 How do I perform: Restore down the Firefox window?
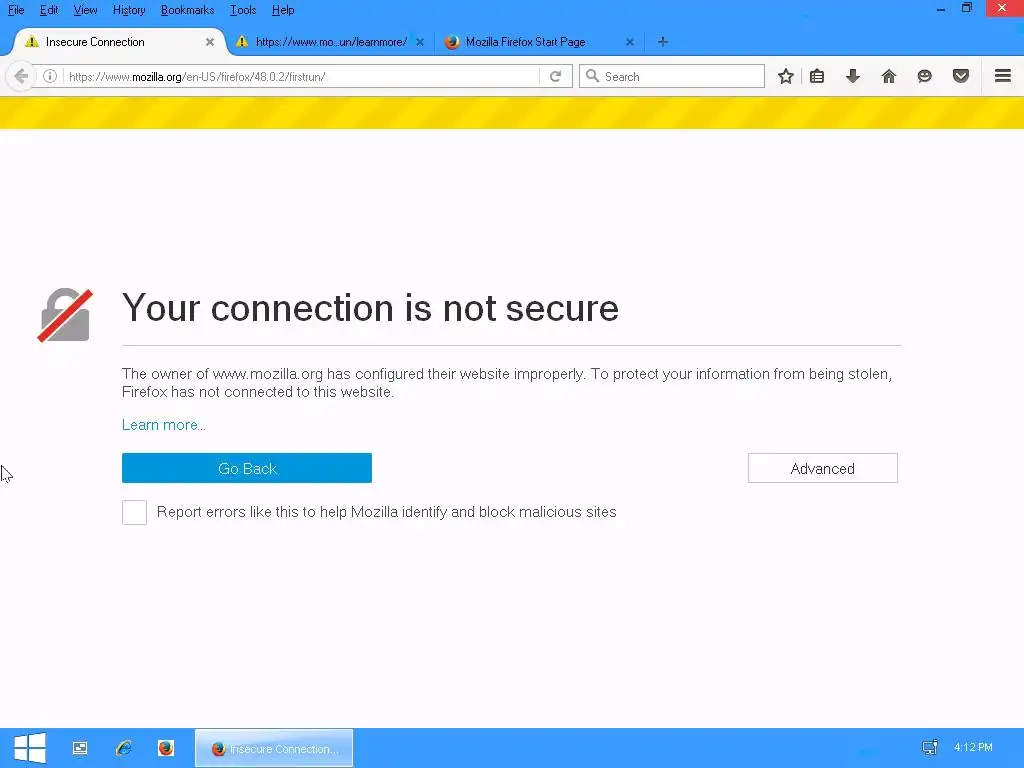(967, 8)
